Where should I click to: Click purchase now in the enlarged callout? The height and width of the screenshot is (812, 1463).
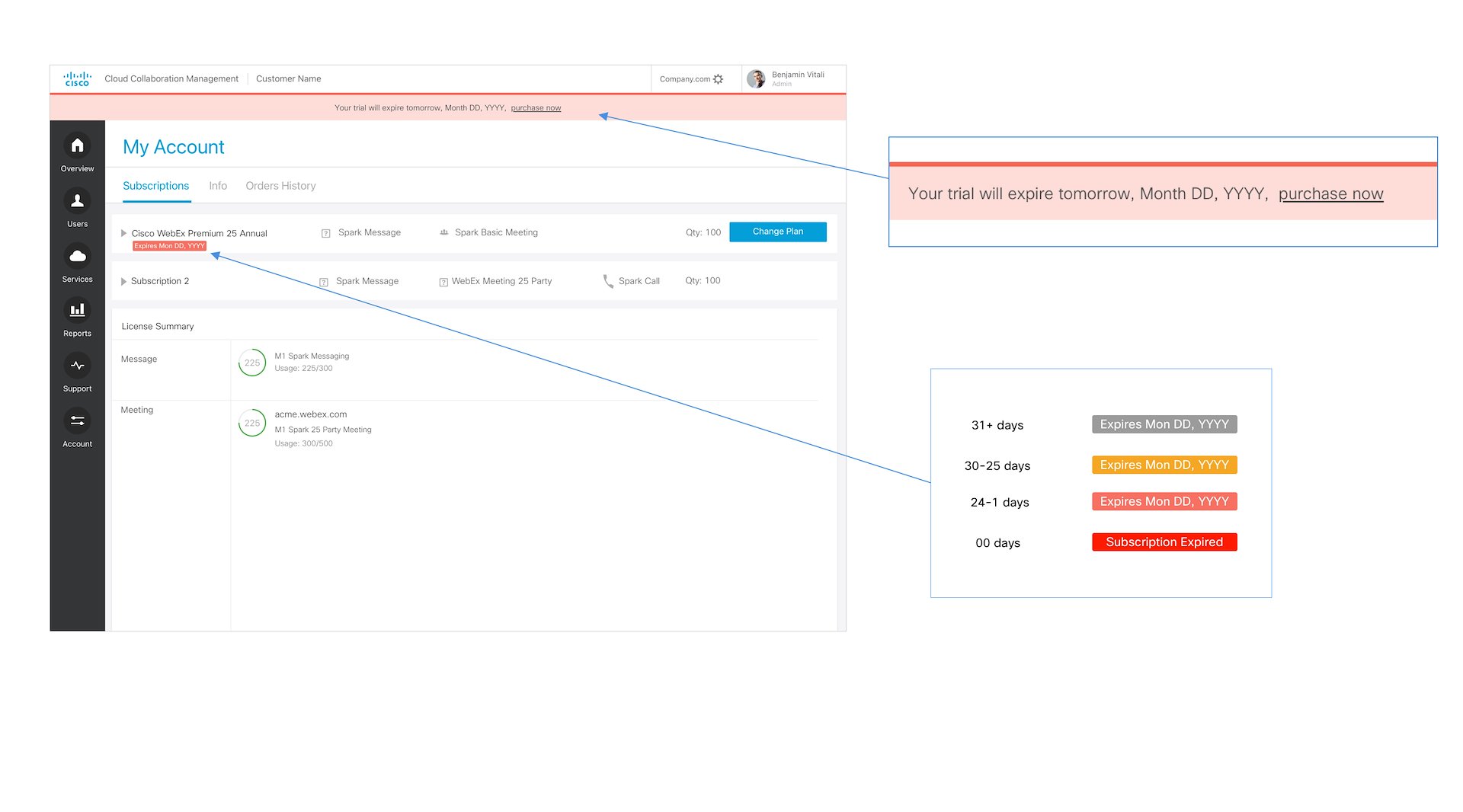1330,194
